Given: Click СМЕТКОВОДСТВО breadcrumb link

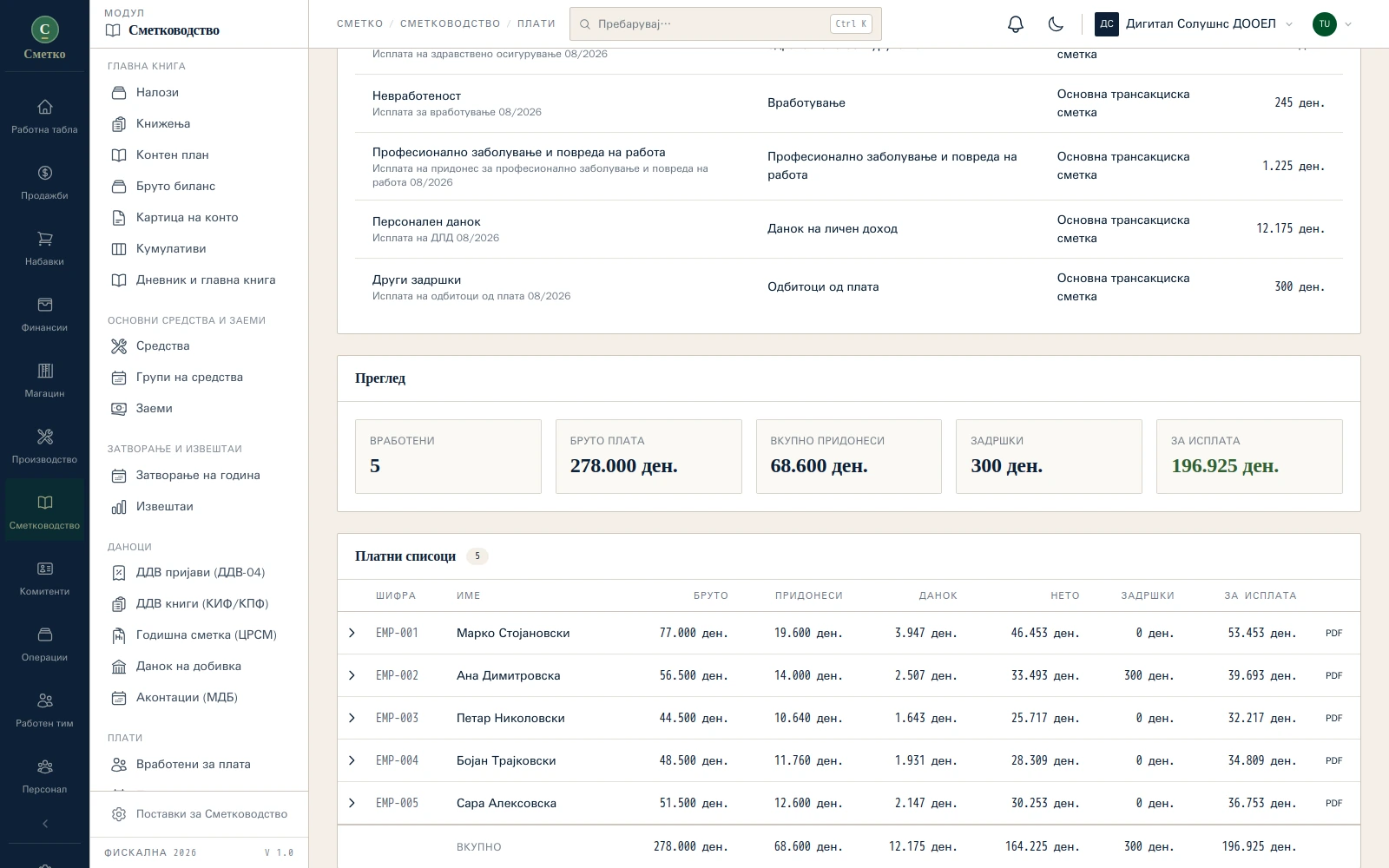Looking at the screenshot, I should (x=450, y=24).
